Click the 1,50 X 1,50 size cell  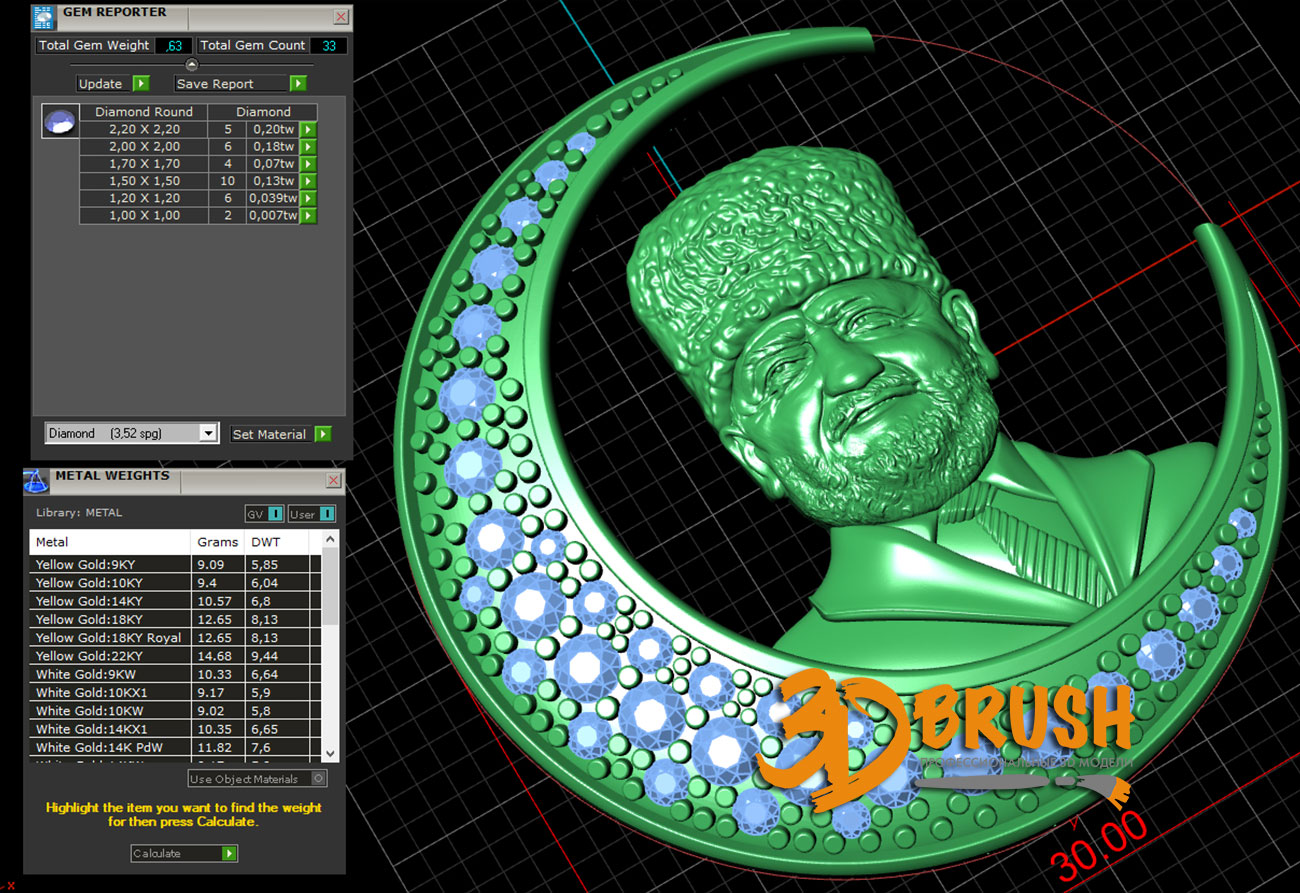tap(144, 181)
